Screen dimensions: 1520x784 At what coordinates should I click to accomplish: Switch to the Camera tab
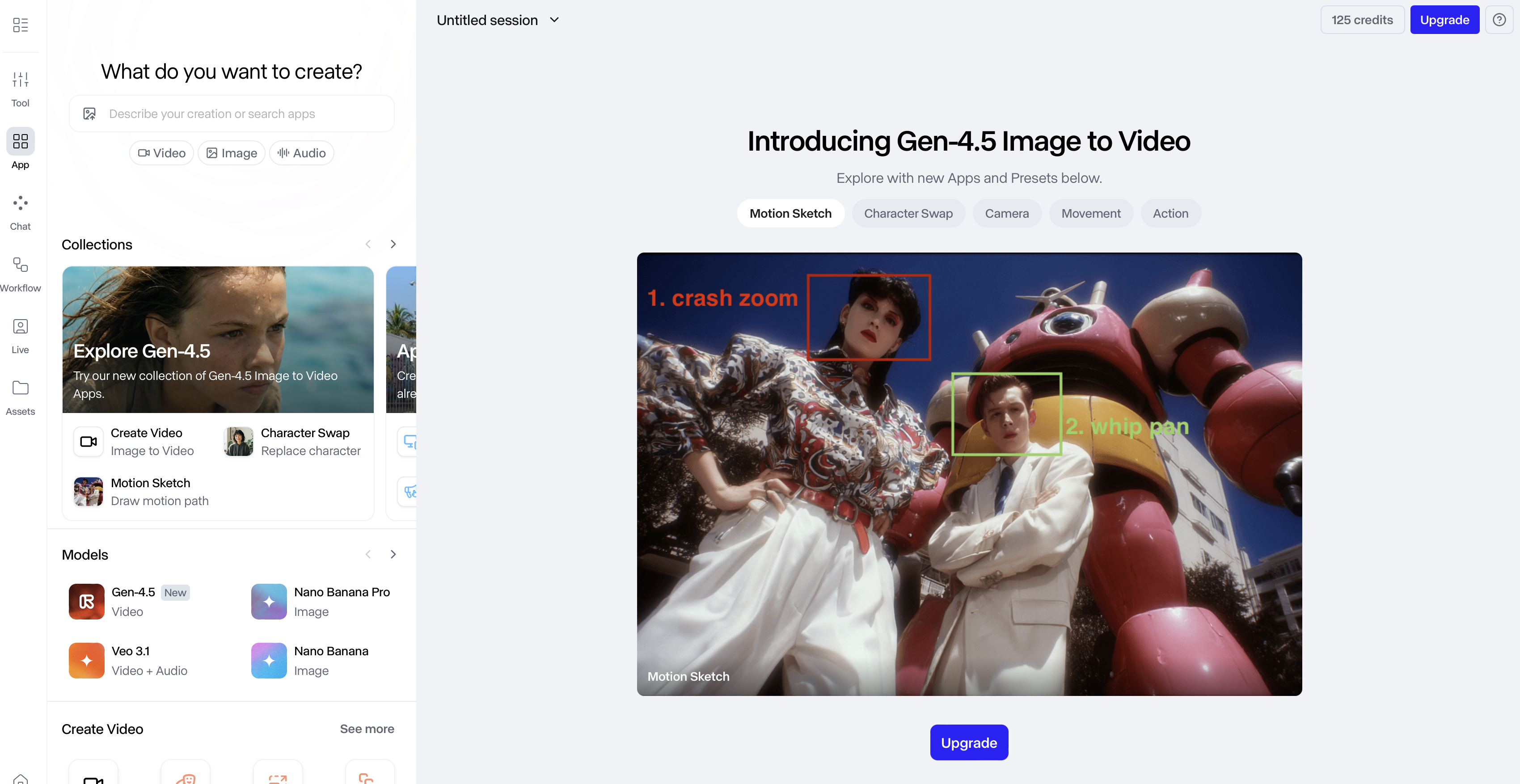(x=1006, y=214)
